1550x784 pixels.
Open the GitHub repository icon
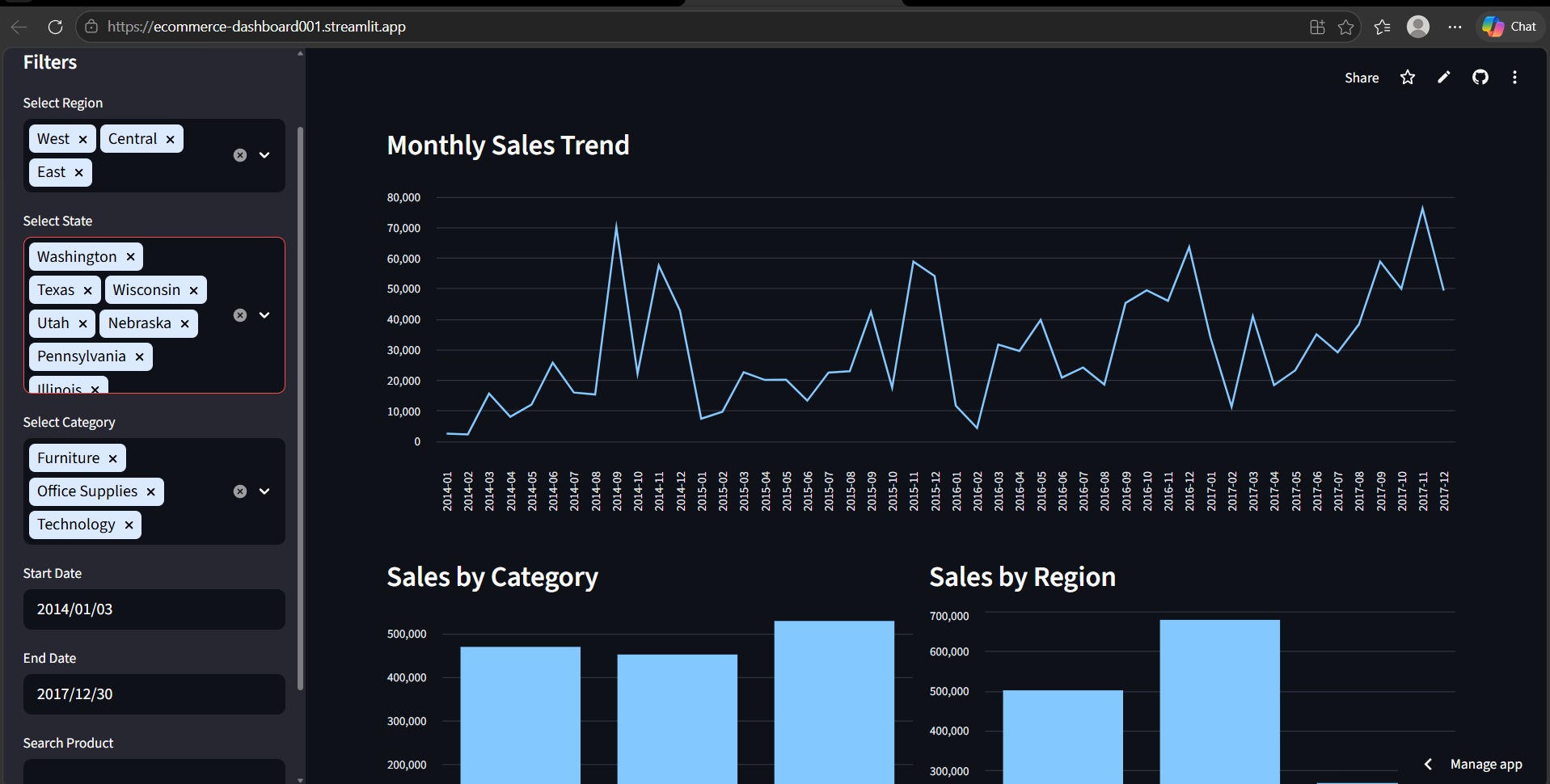[x=1480, y=78]
